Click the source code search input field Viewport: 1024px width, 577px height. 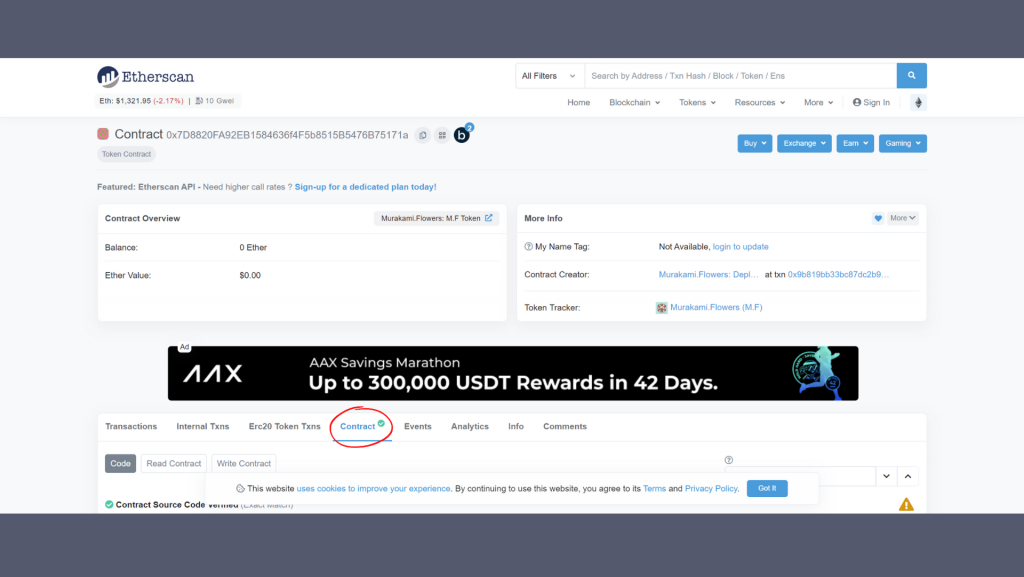[x=800, y=476]
